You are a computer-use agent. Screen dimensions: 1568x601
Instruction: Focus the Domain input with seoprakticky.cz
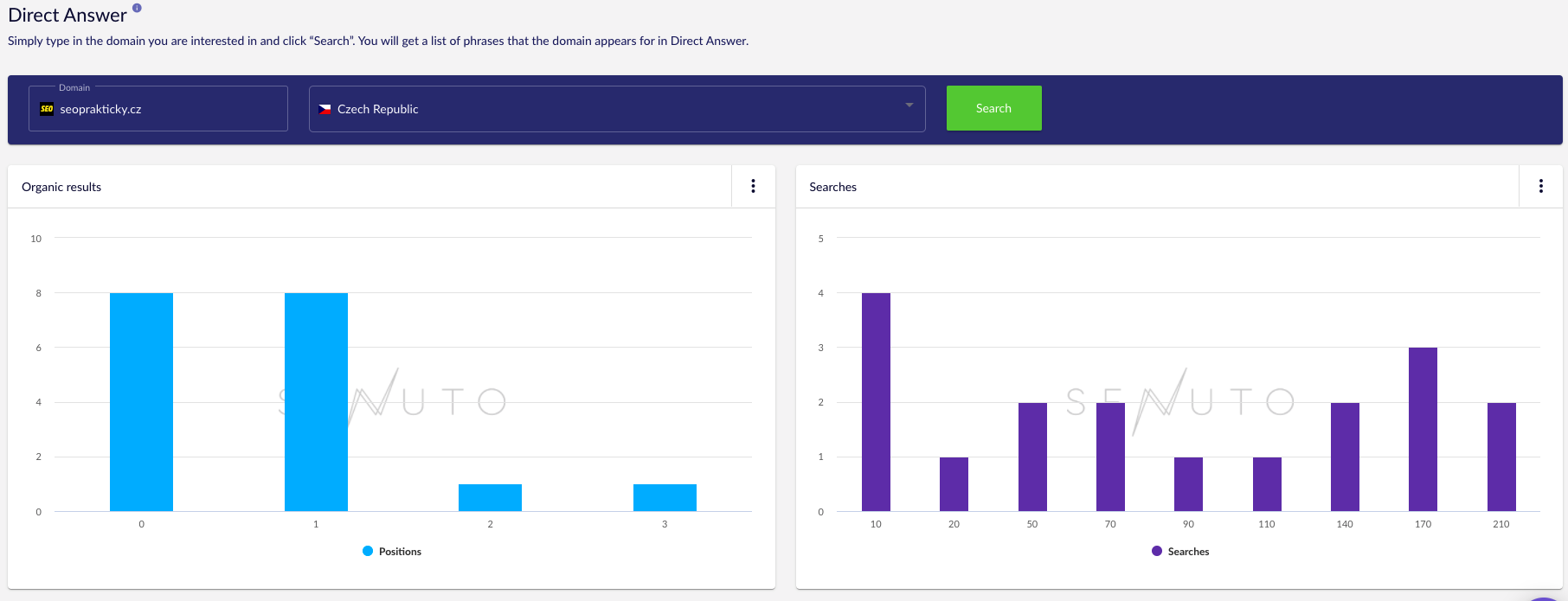click(158, 109)
